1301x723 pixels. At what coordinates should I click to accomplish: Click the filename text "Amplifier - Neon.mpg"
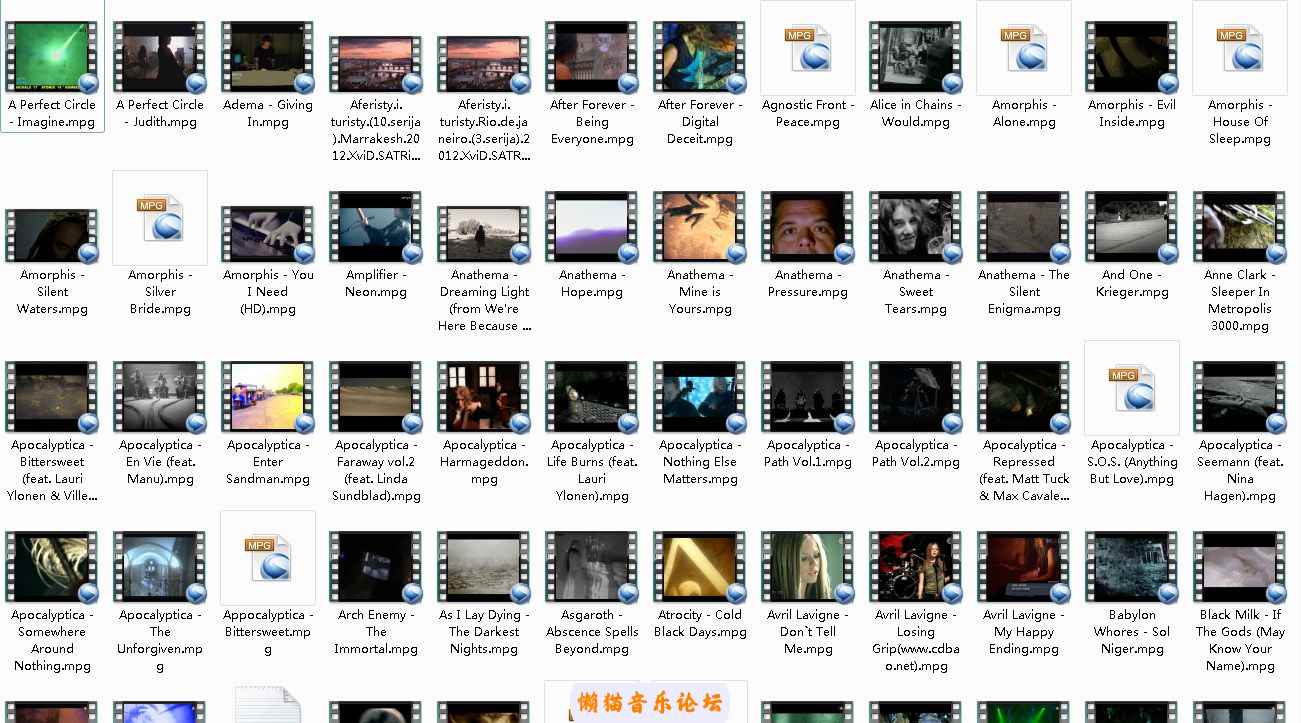coord(376,283)
